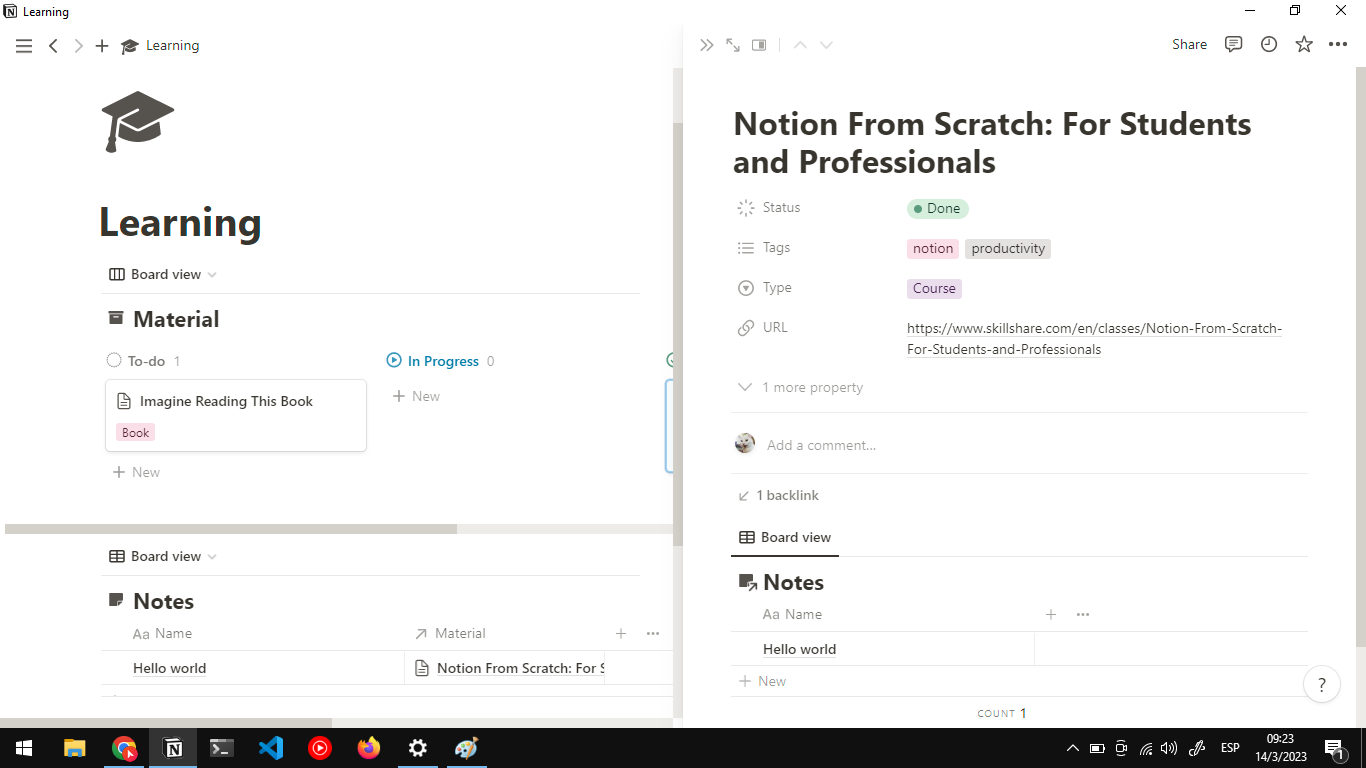Open Windows Start menu
Screen dimensions: 1366x768
click(24, 748)
